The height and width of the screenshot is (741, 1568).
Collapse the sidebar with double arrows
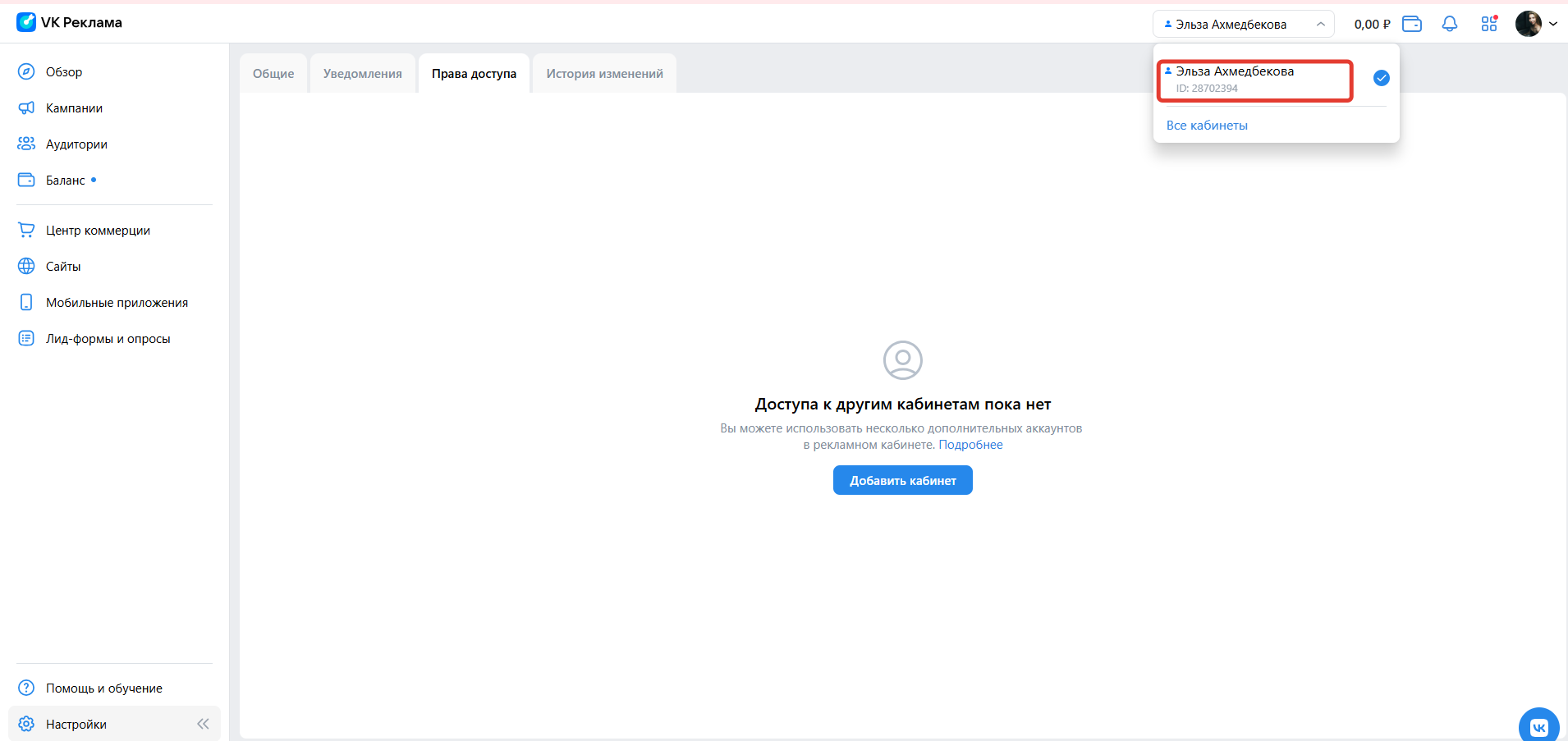(203, 723)
